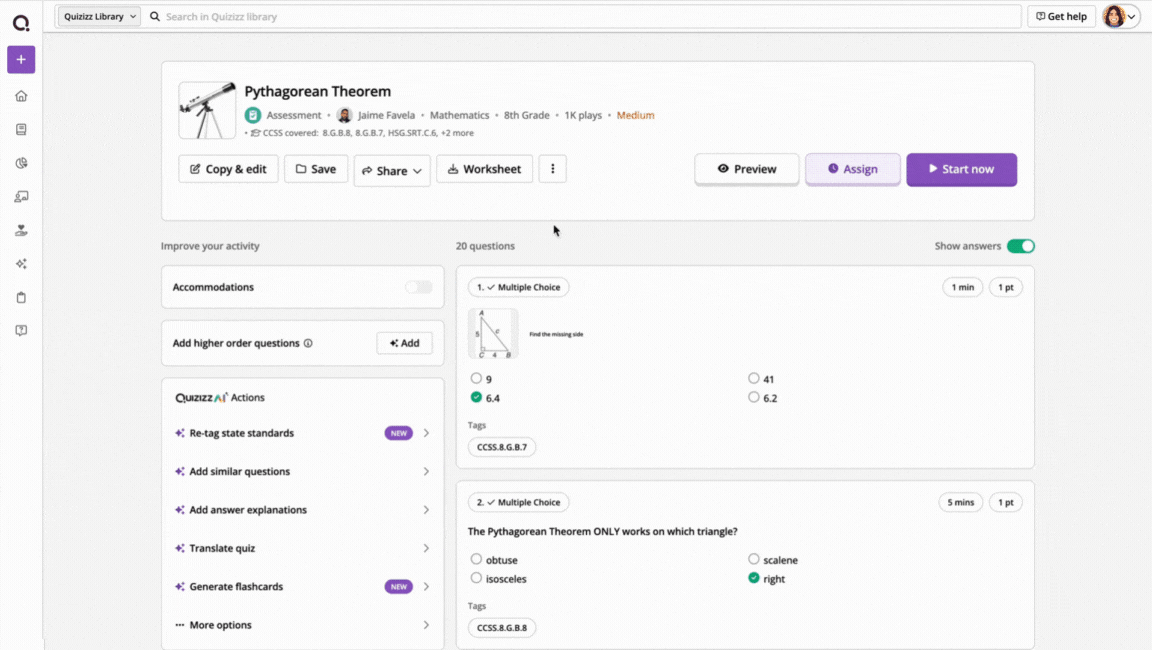
Task: Open the Share dropdown menu
Action: [x=392, y=170]
